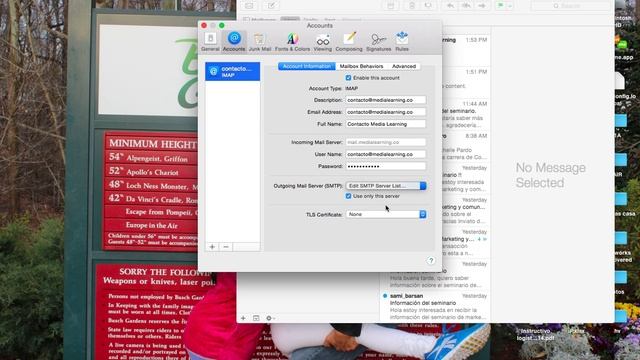This screenshot has width=640, height=360.
Task: Open the sami_barsan message in Mail list
Action: [x=435, y=306]
